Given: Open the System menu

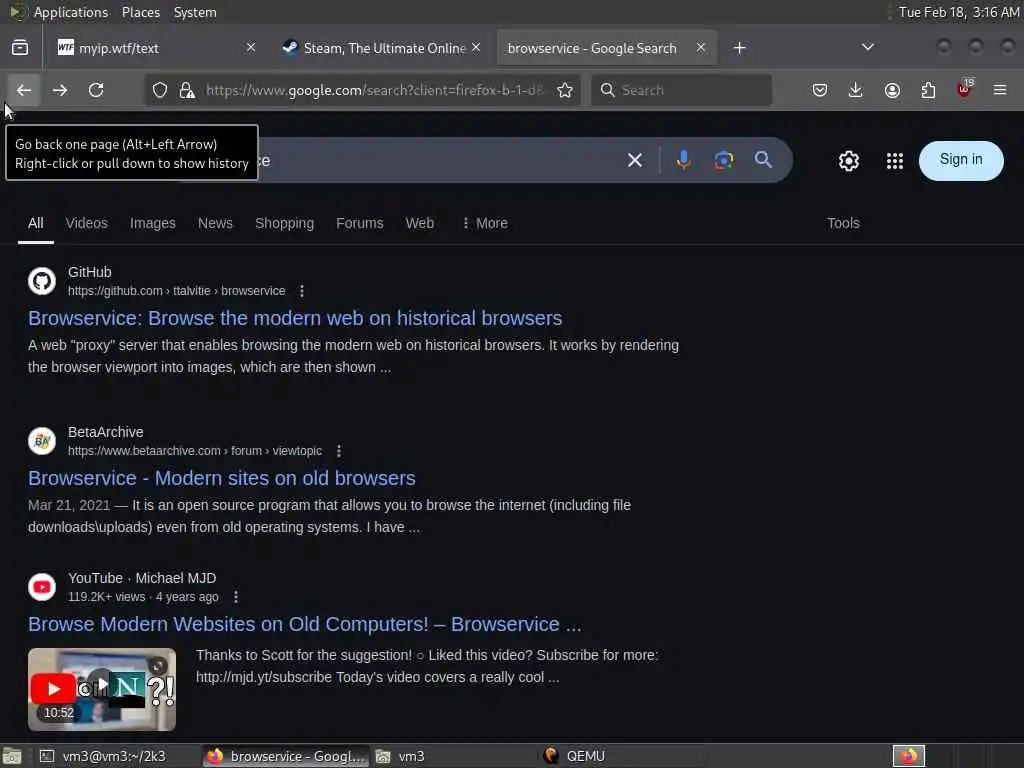Looking at the screenshot, I should click(x=195, y=12).
